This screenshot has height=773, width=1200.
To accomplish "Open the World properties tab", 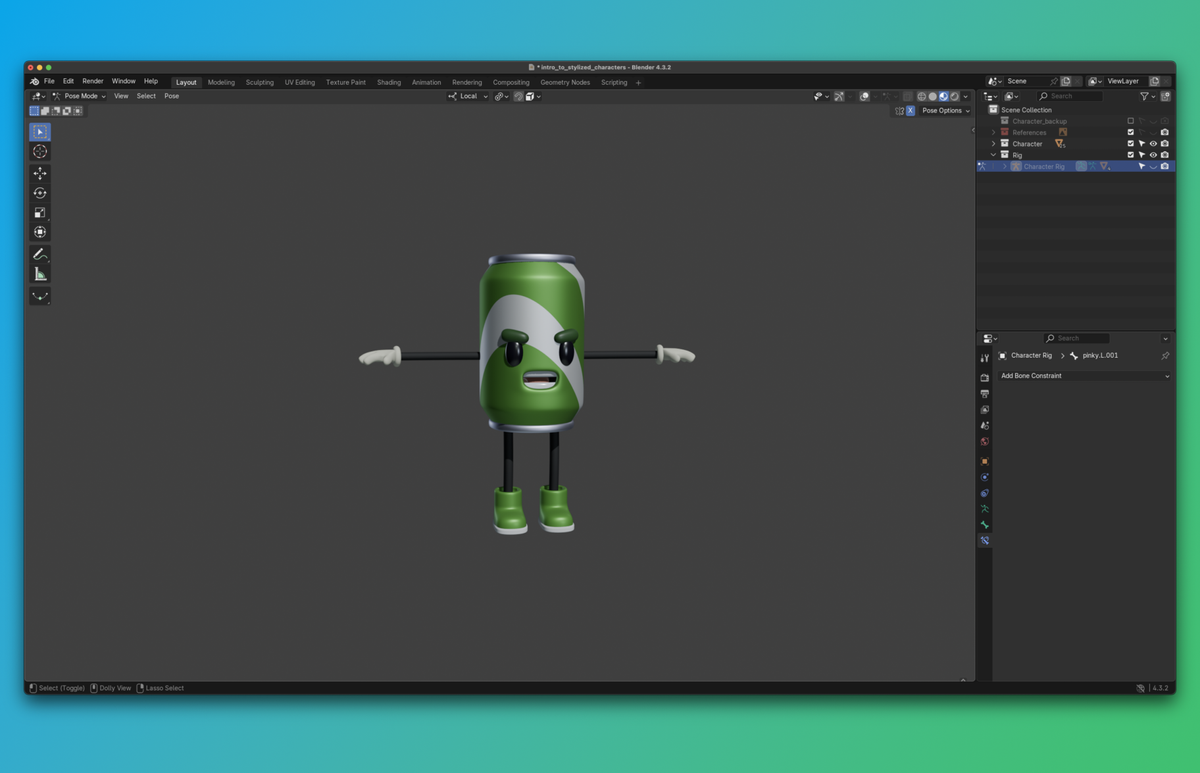I will coord(985,441).
